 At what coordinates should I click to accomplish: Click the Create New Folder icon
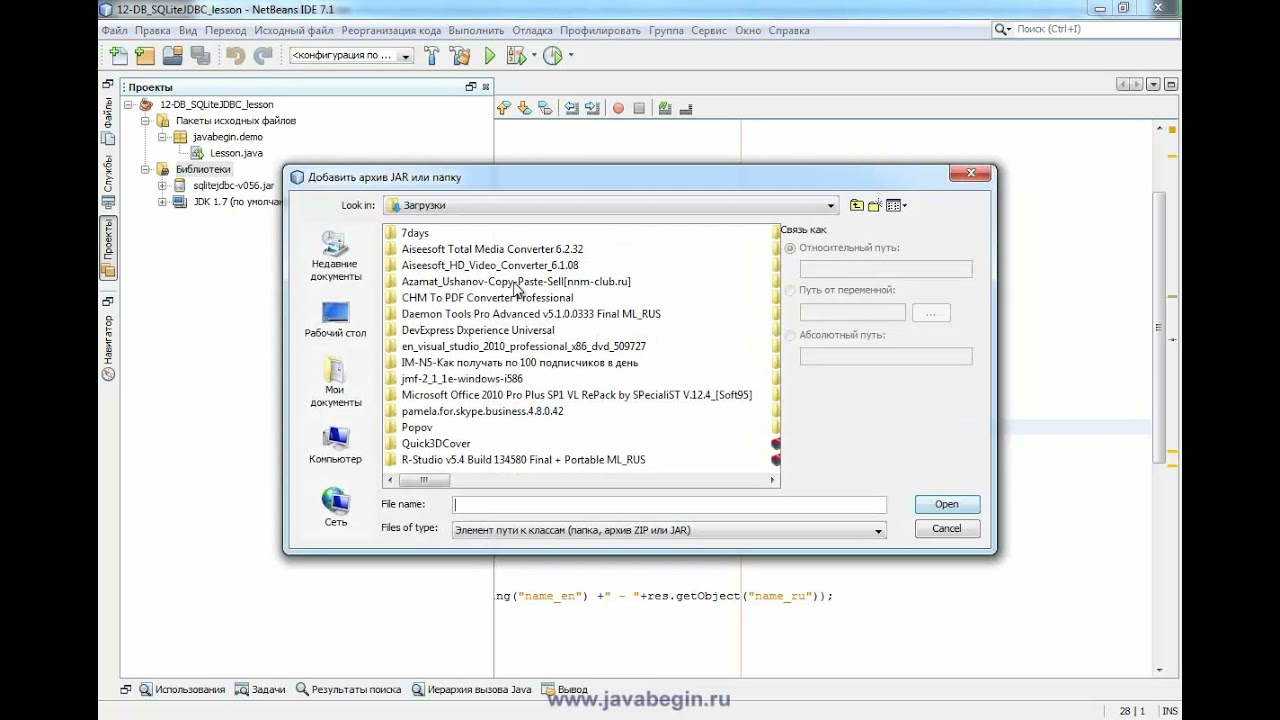(x=875, y=205)
